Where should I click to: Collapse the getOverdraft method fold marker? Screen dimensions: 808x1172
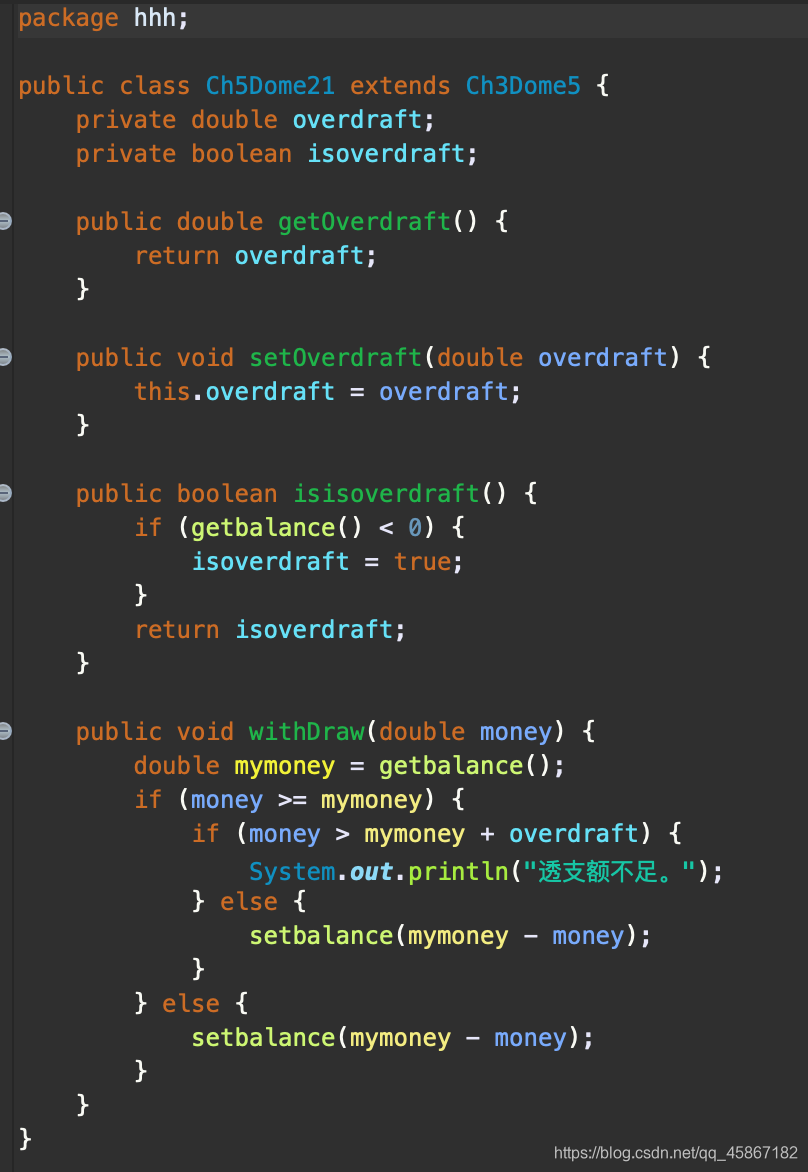pyautogui.click(x=4, y=220)
